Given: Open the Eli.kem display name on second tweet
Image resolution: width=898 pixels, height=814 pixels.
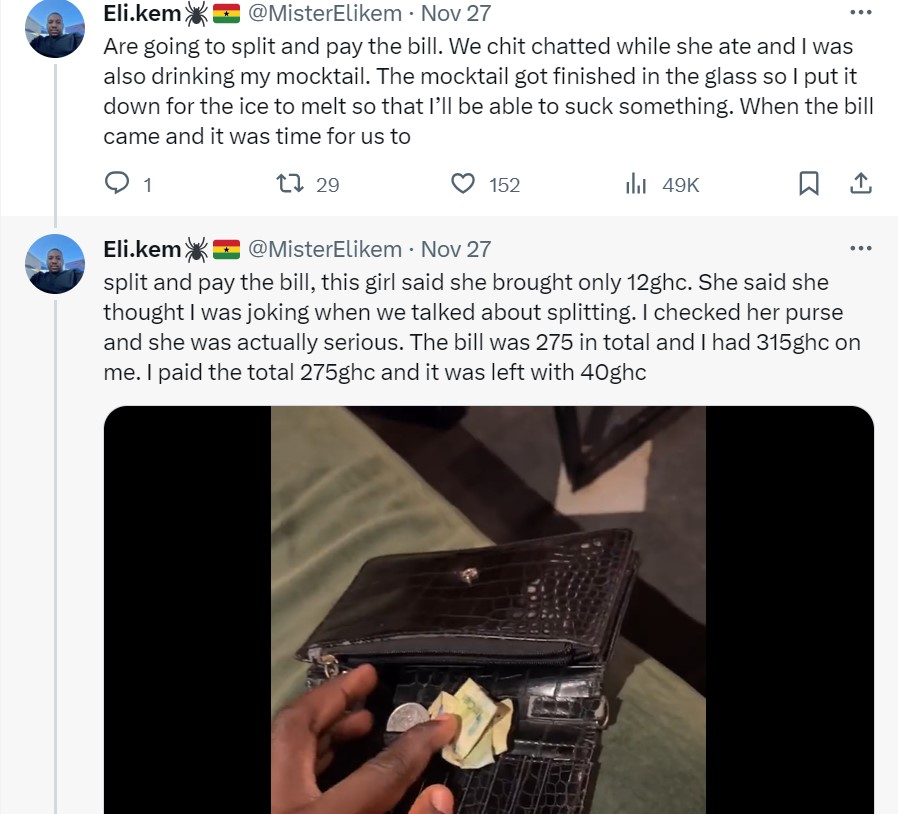Looking at the screenshot, I should point(142,249).
